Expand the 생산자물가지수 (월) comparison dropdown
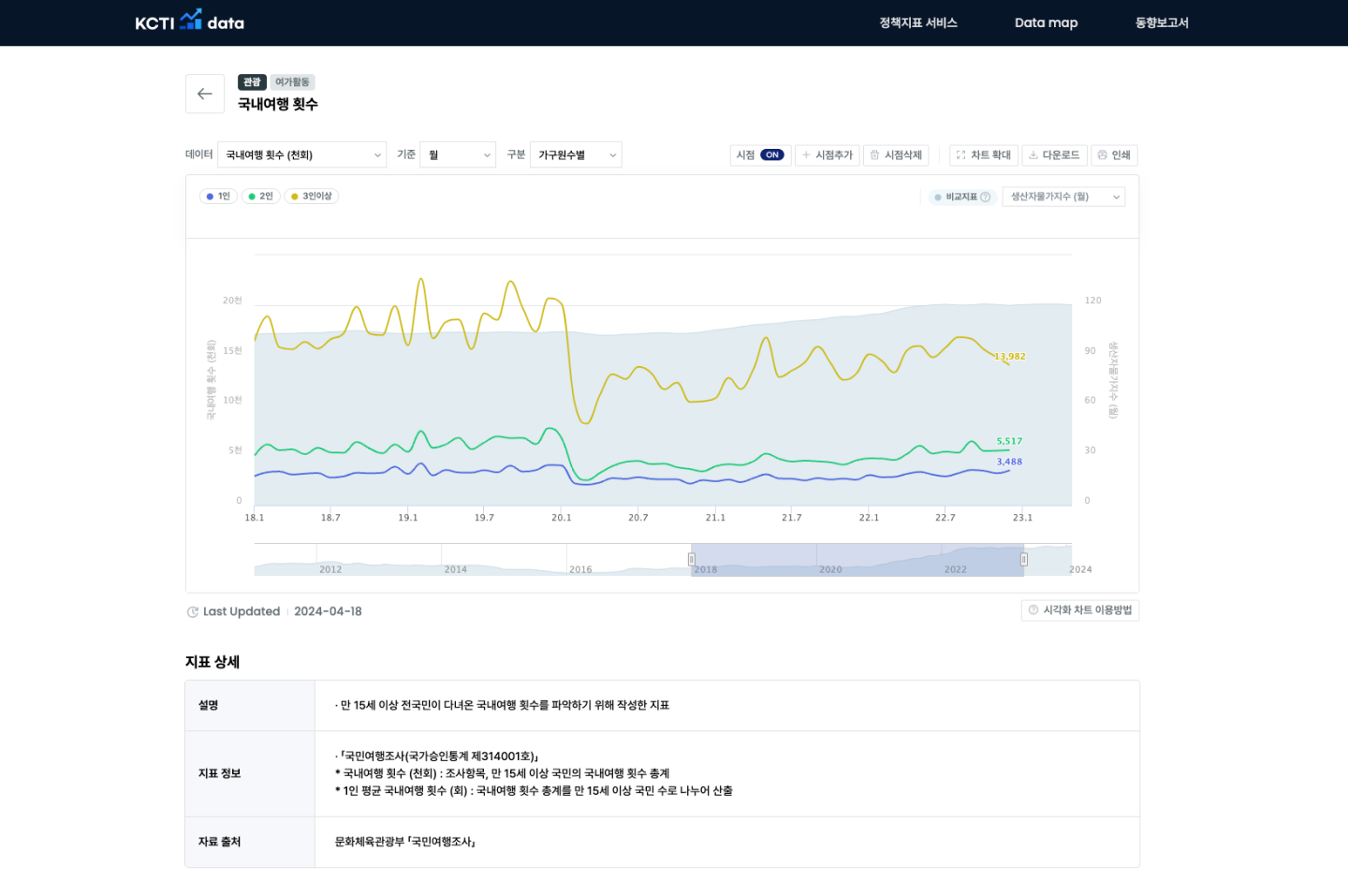The height and width of the screenshot is (896, 1348). click(x=1063, y=198)
